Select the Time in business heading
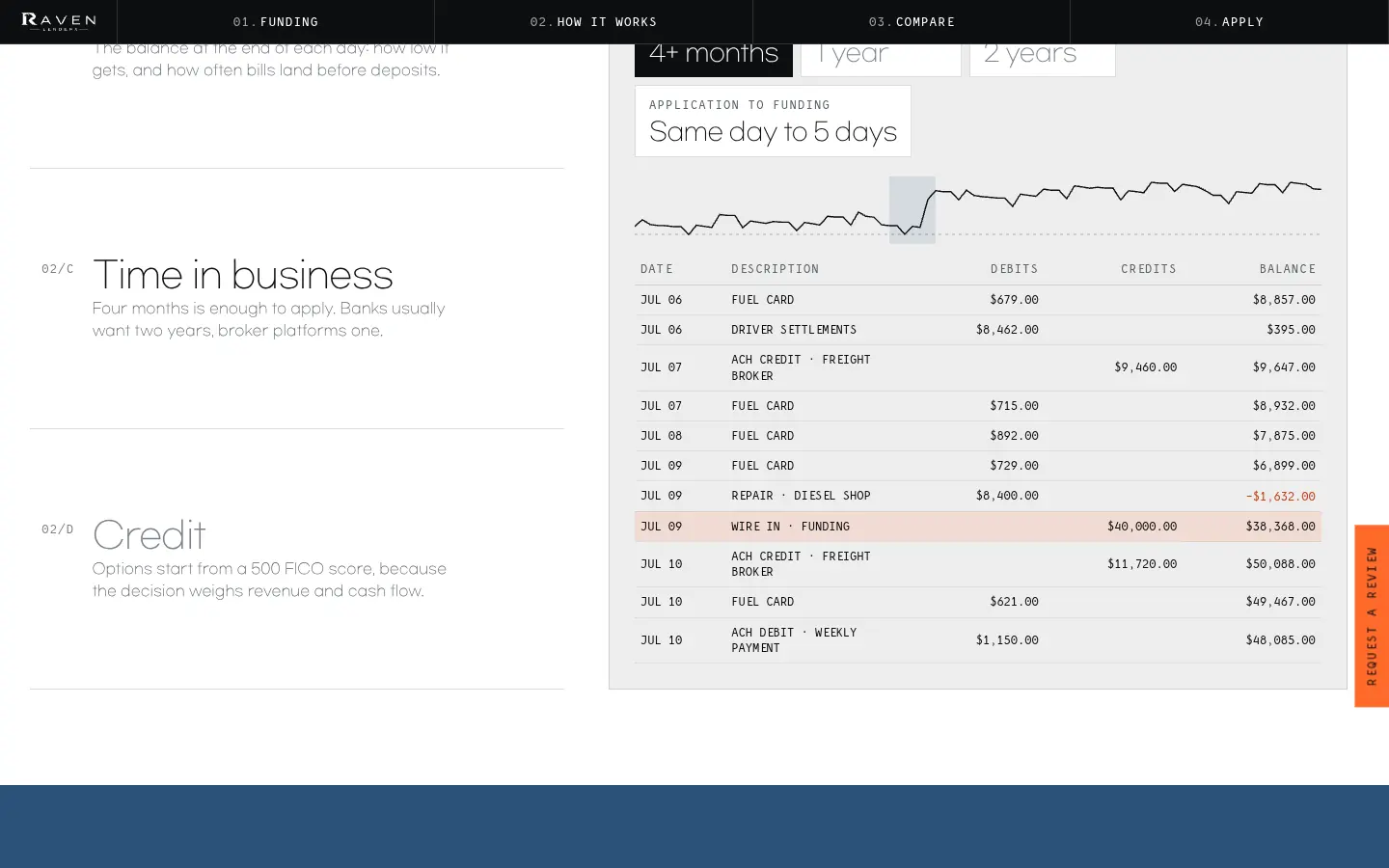 (x=243, y=275)
